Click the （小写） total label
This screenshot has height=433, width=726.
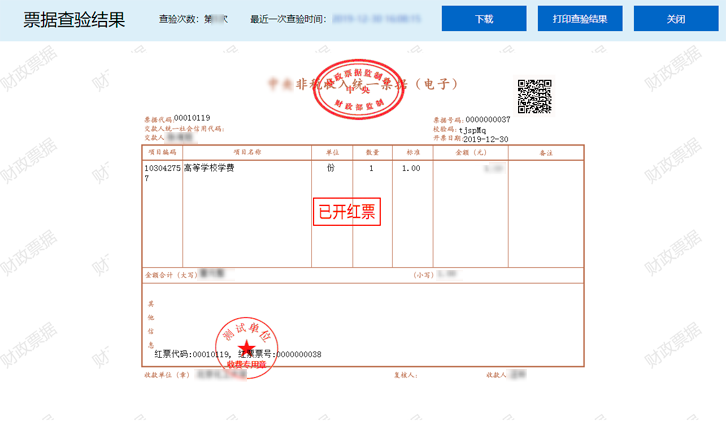(x=423, y=275)
